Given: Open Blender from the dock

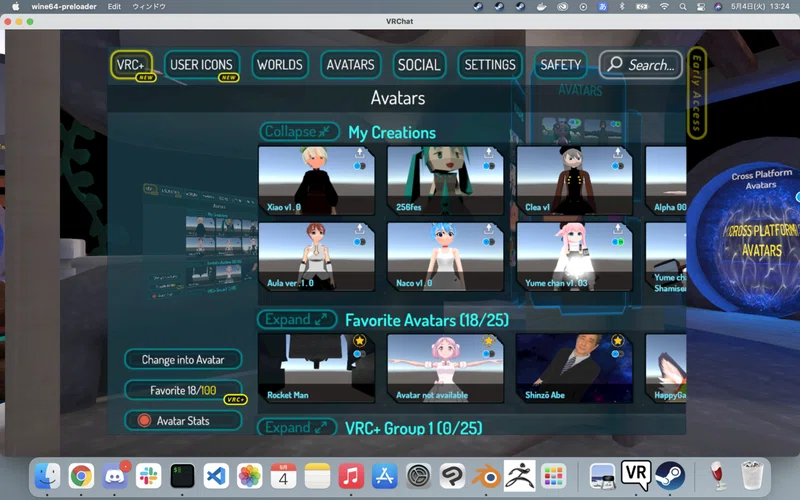Looking at the screenshot, I should (485, 477).
